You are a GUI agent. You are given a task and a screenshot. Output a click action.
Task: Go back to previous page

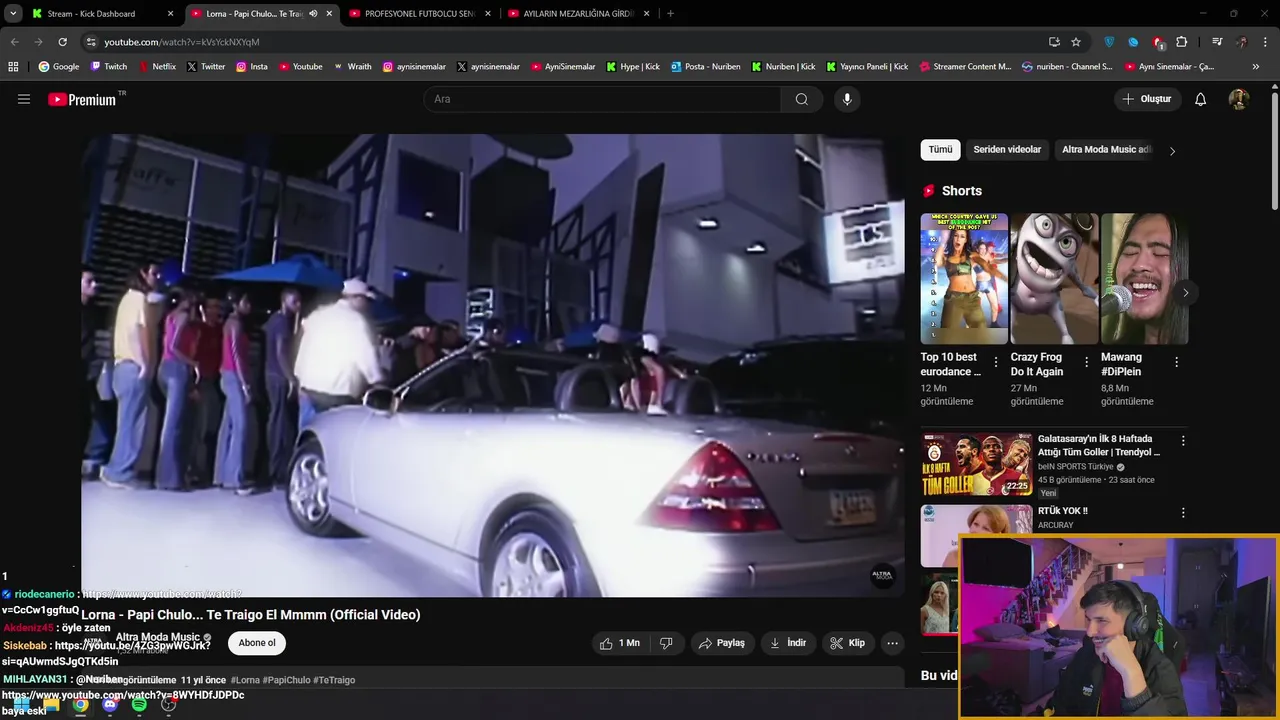click(14, 42)
